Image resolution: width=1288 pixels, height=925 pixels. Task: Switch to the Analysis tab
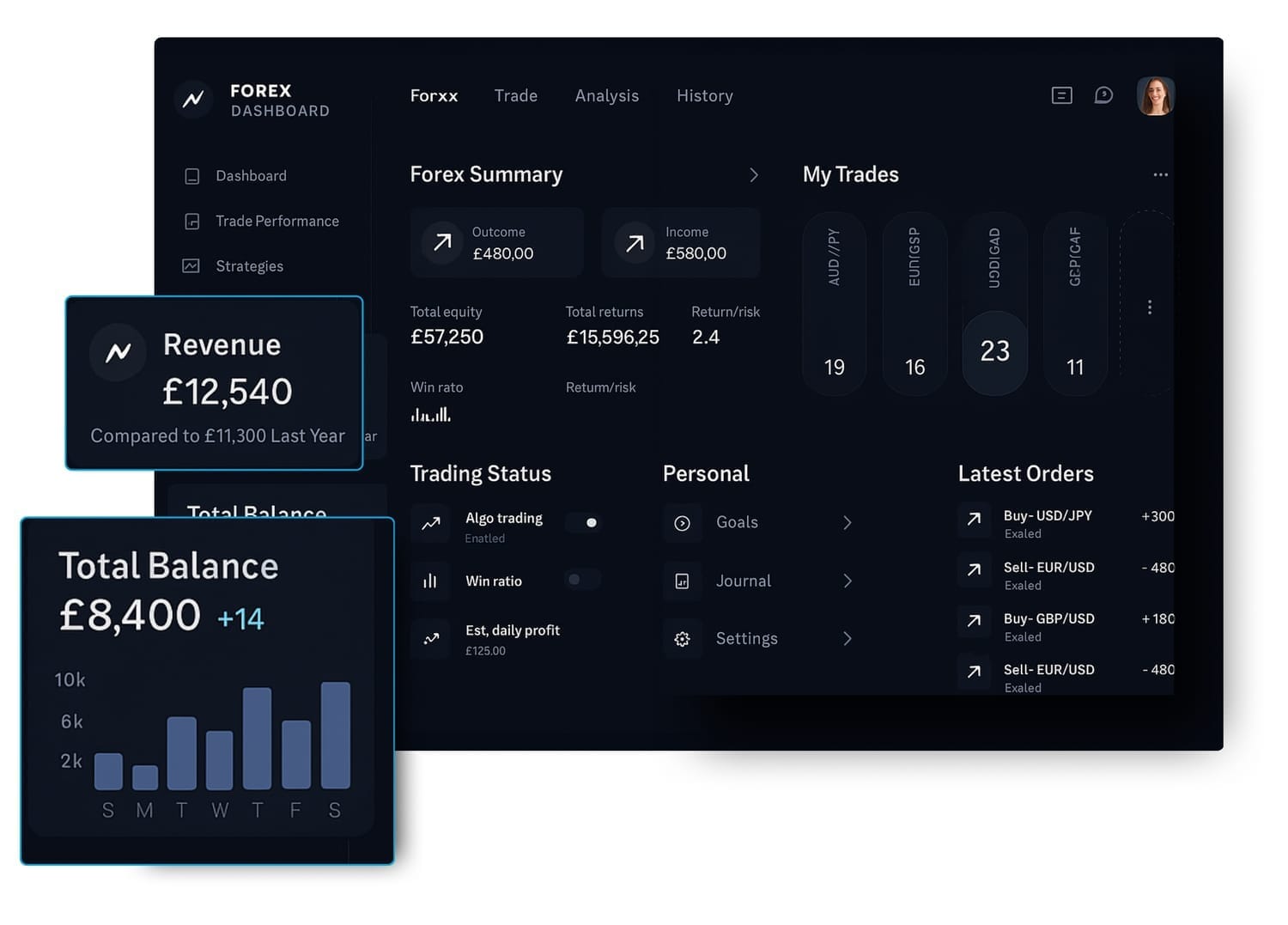tap(606, 96)
